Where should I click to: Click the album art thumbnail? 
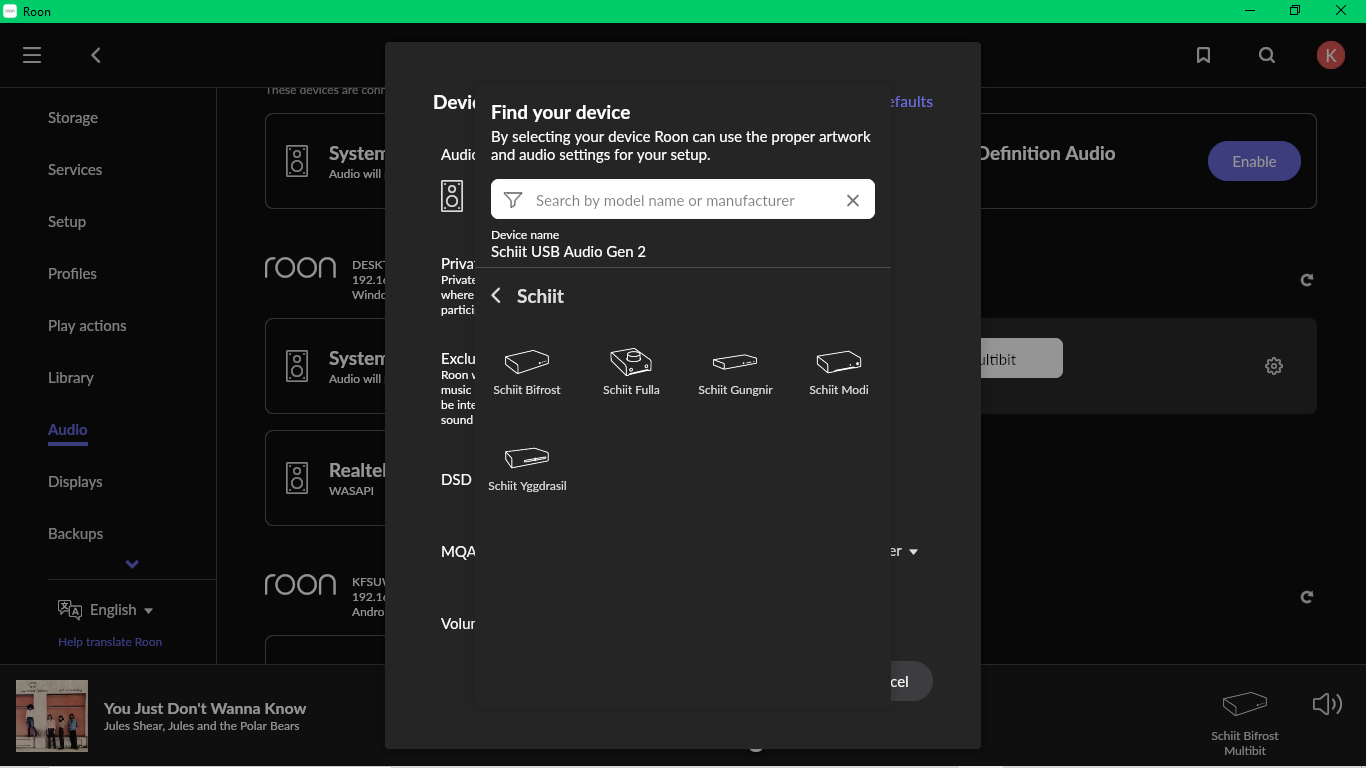pos(52,716)
